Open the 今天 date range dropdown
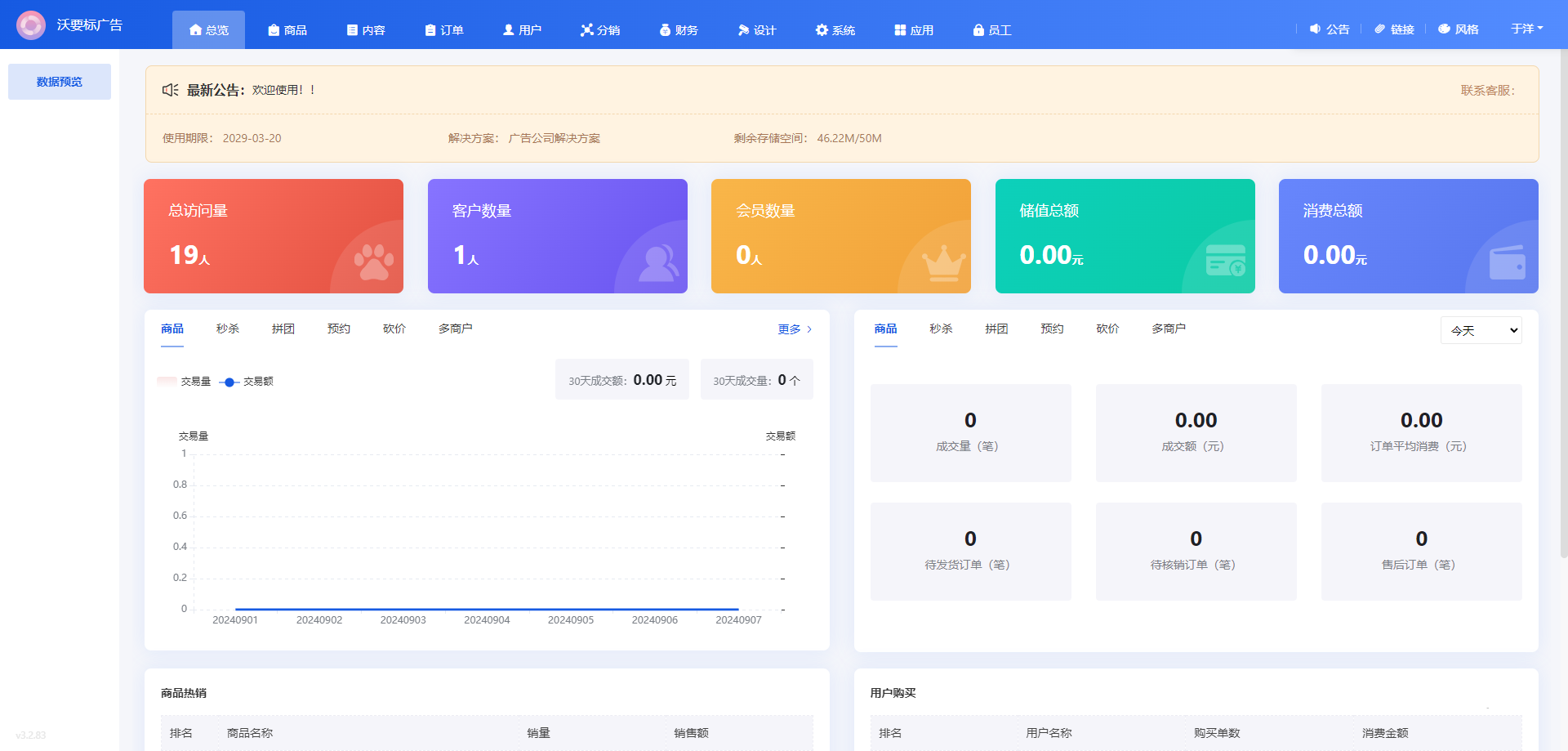The height and width of the screenshot is (751, 1568). (1481, 330)
